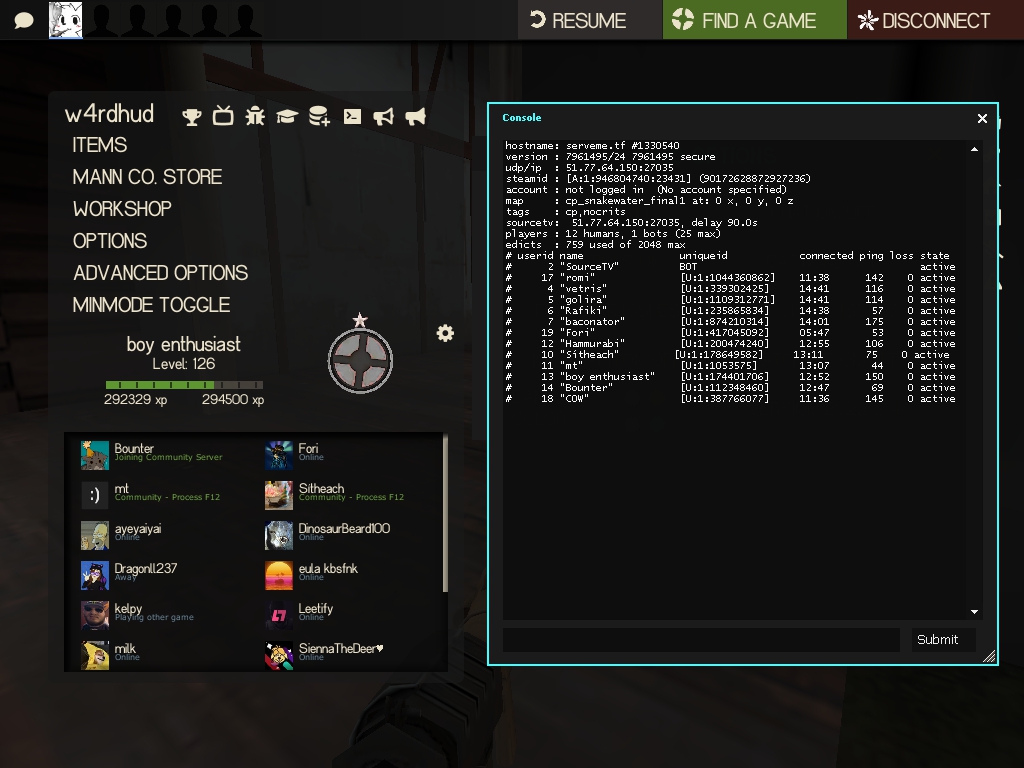This screenshot has height=768, width=1024.
Task: Open the ITEMS menu
Action: tap(99, 145)
